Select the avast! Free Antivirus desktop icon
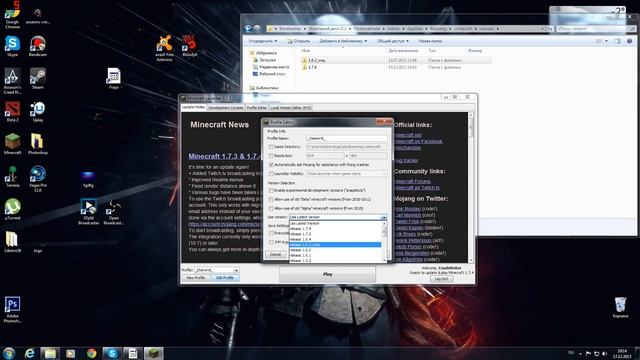 point(164,48)
